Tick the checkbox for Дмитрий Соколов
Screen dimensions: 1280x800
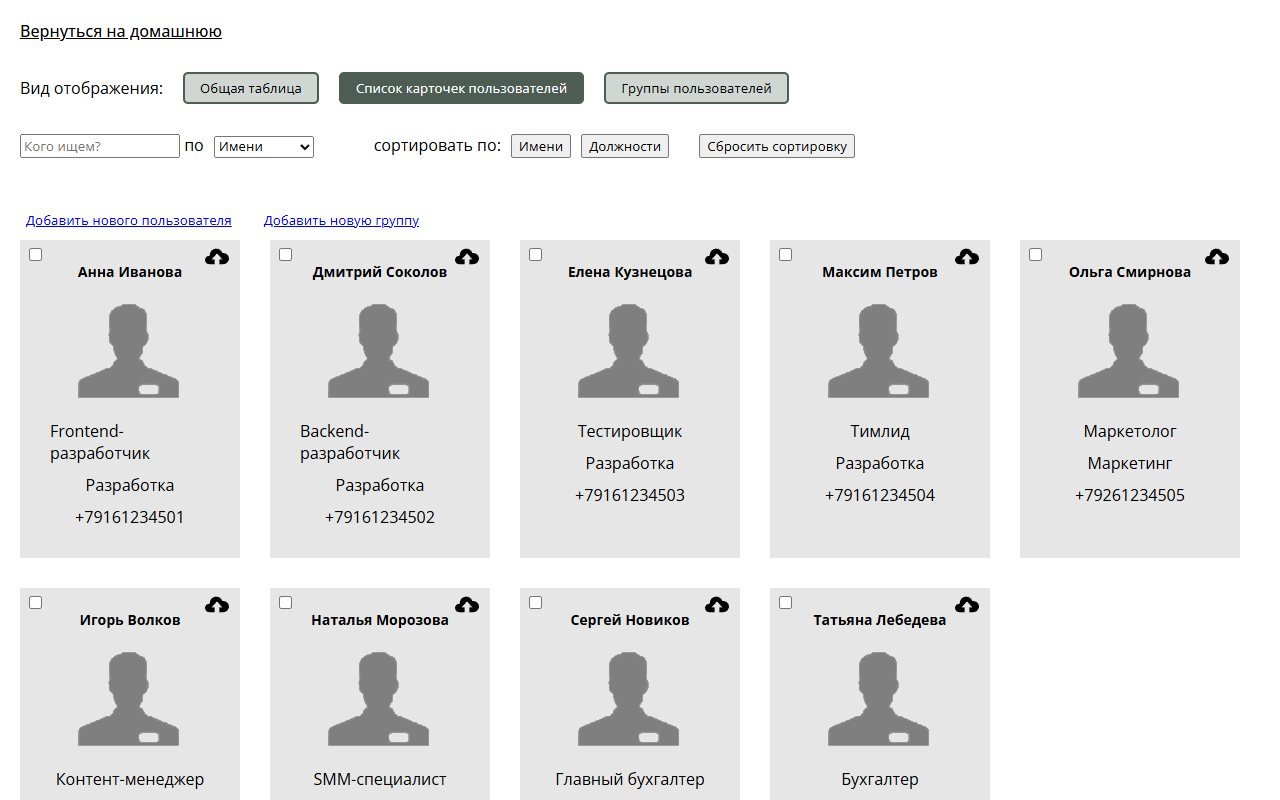coord(286,255)
